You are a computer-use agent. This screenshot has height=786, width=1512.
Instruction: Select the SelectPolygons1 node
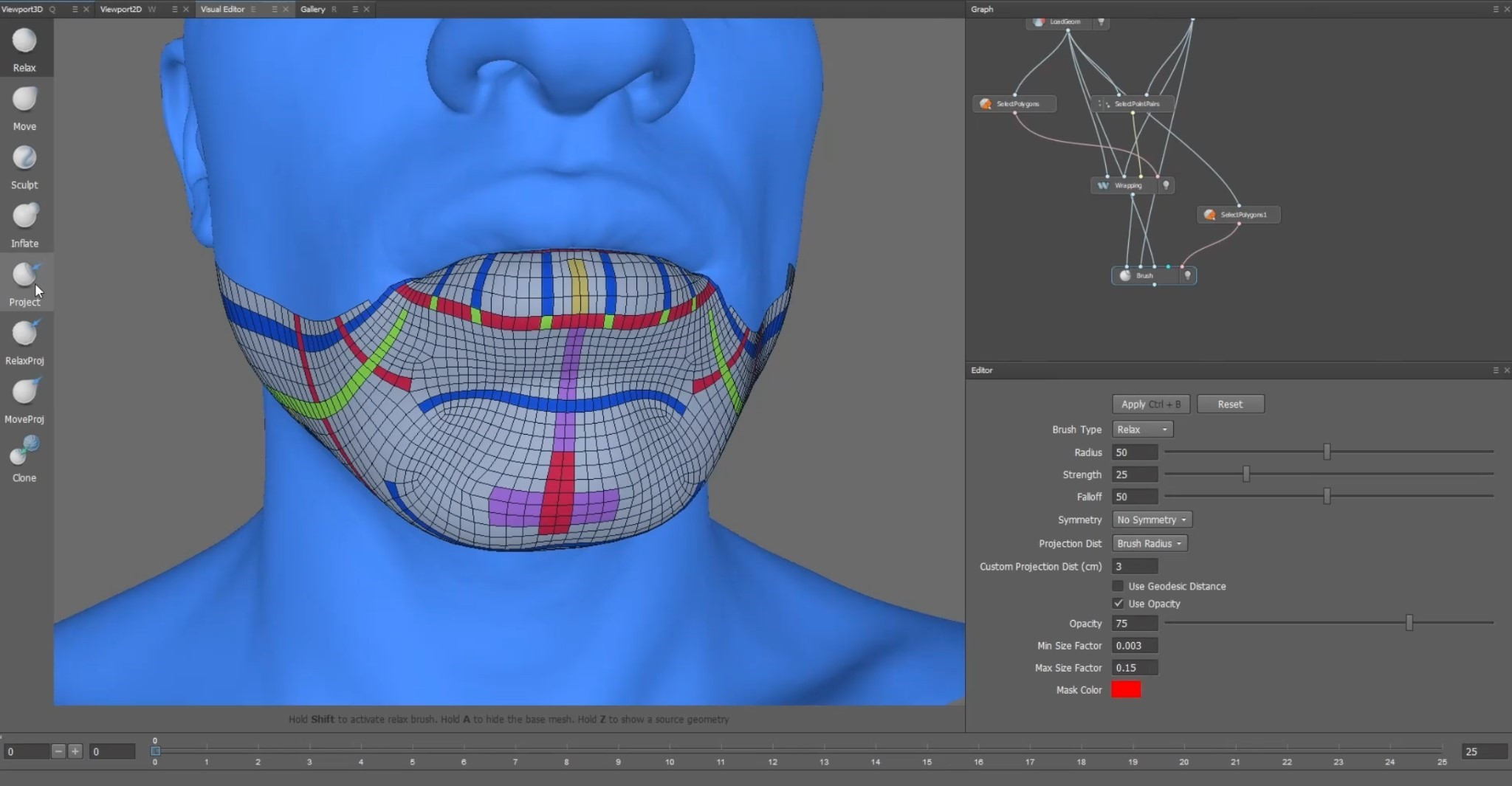click(1239, 215)
